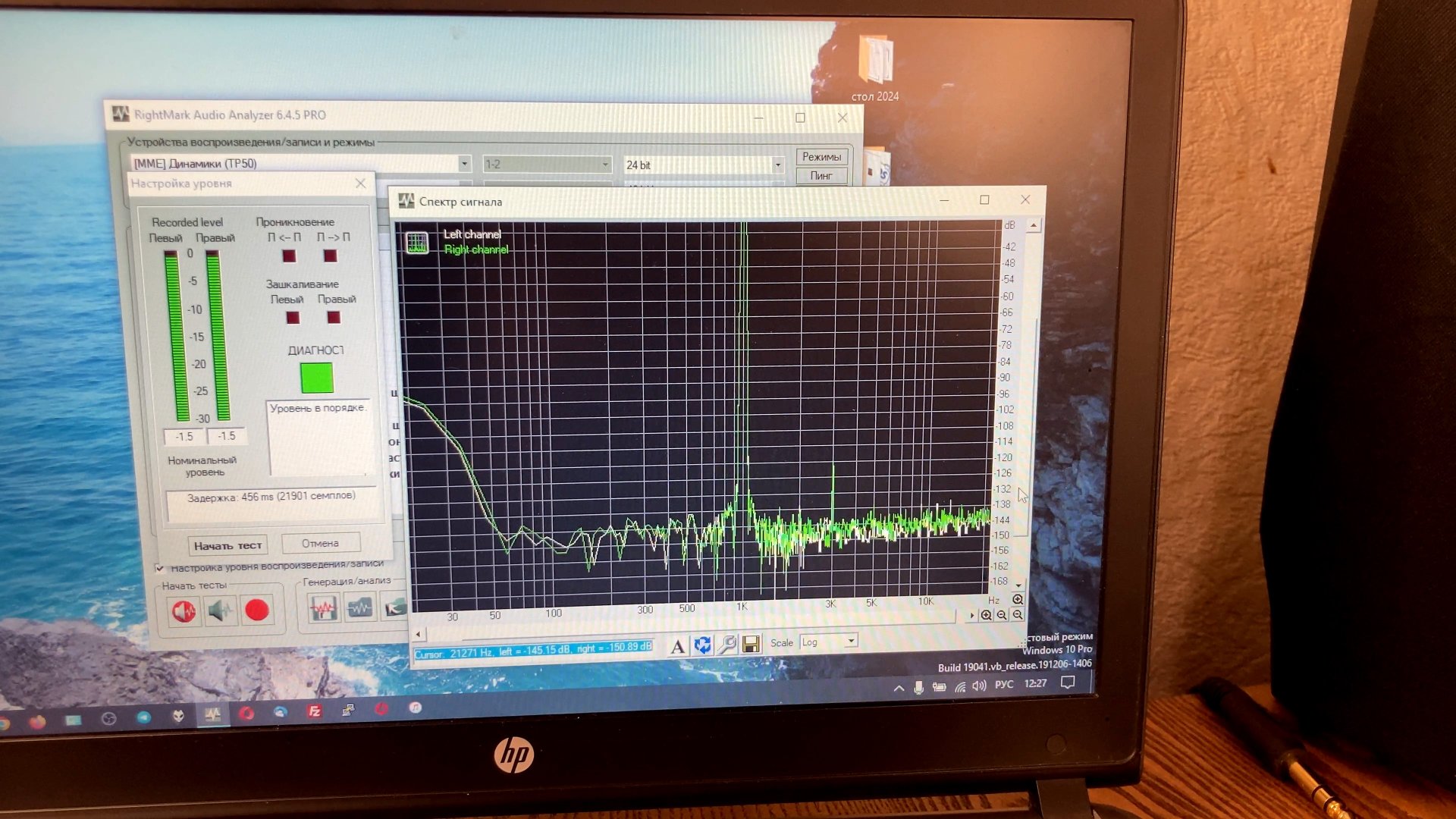Click the gray speaker playback-only test icon
1456x819 pixels.
click(x=220, y=610)
